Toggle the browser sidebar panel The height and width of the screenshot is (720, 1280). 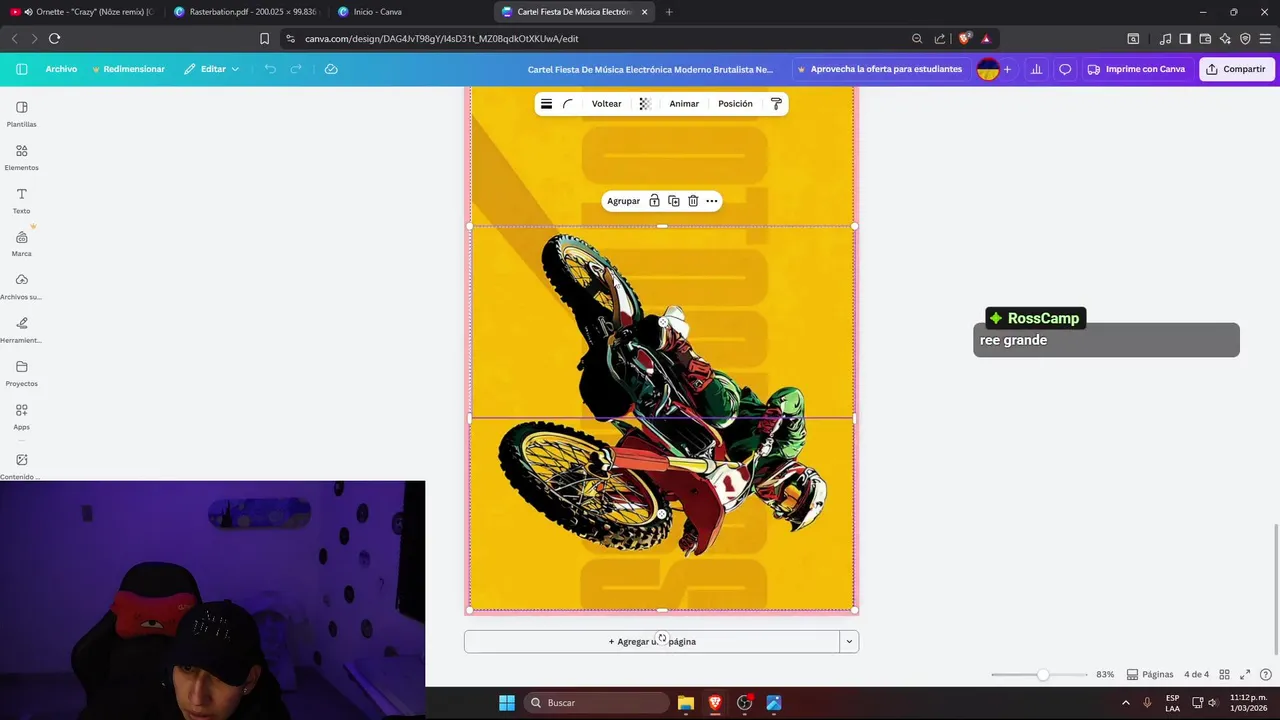[x=1185, y=38]
